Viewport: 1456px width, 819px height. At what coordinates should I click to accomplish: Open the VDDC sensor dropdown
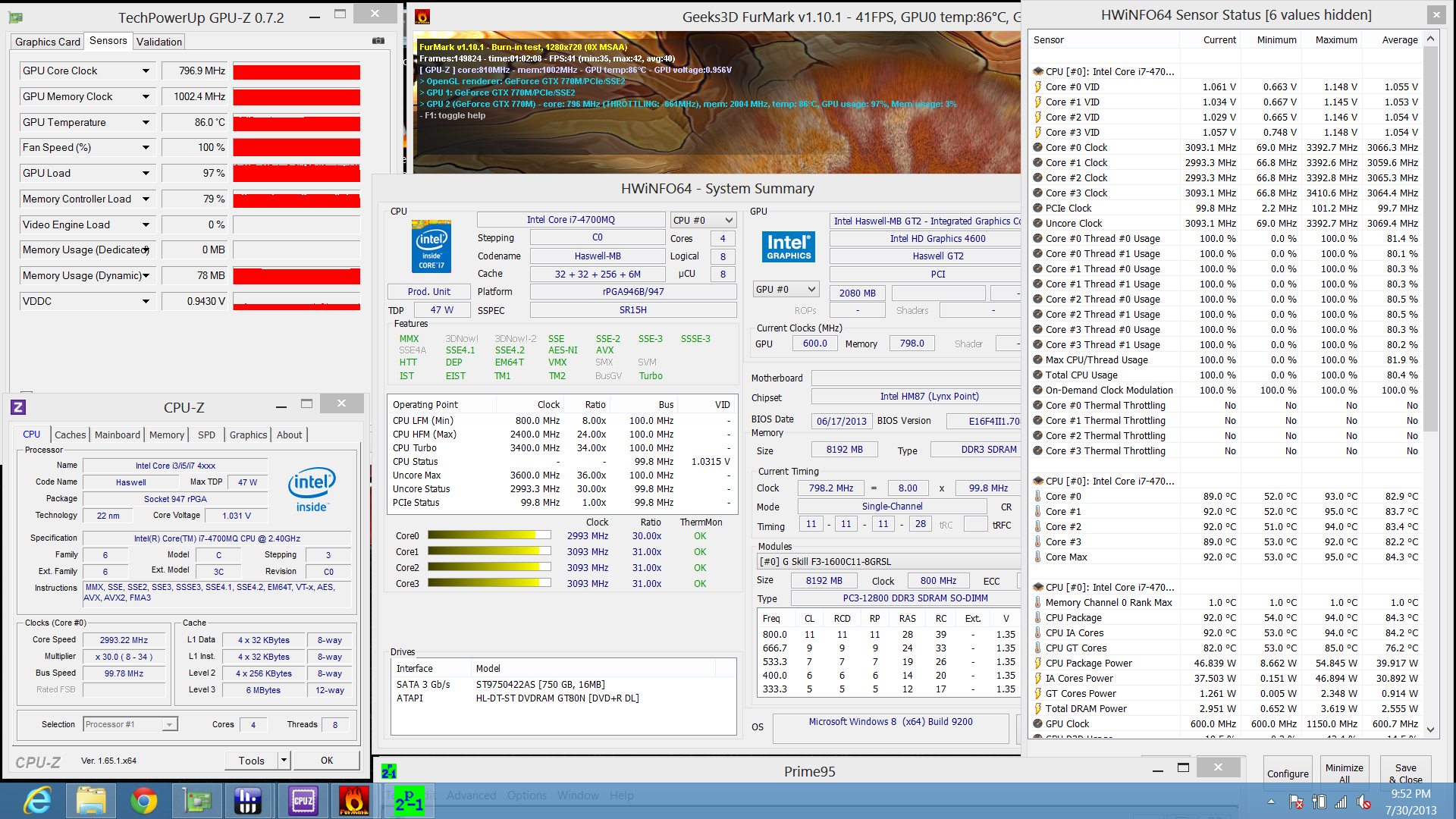(146, 301)
